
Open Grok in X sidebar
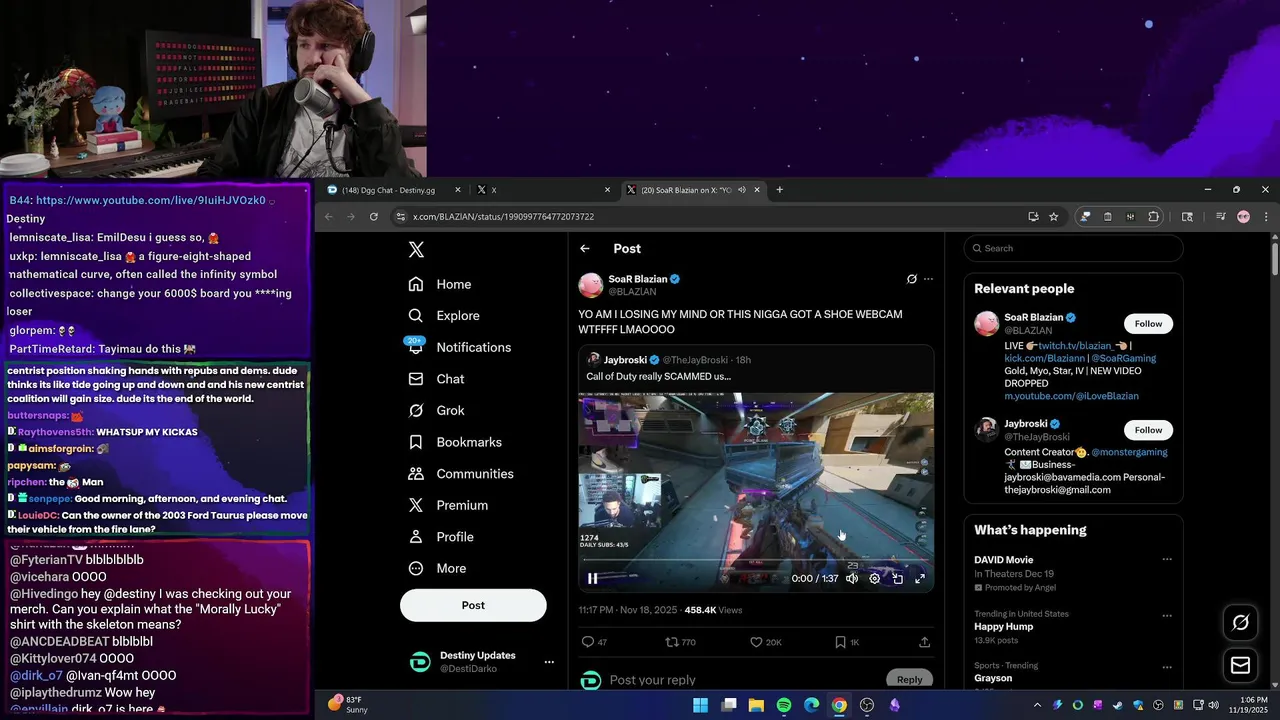pos(437,410)
